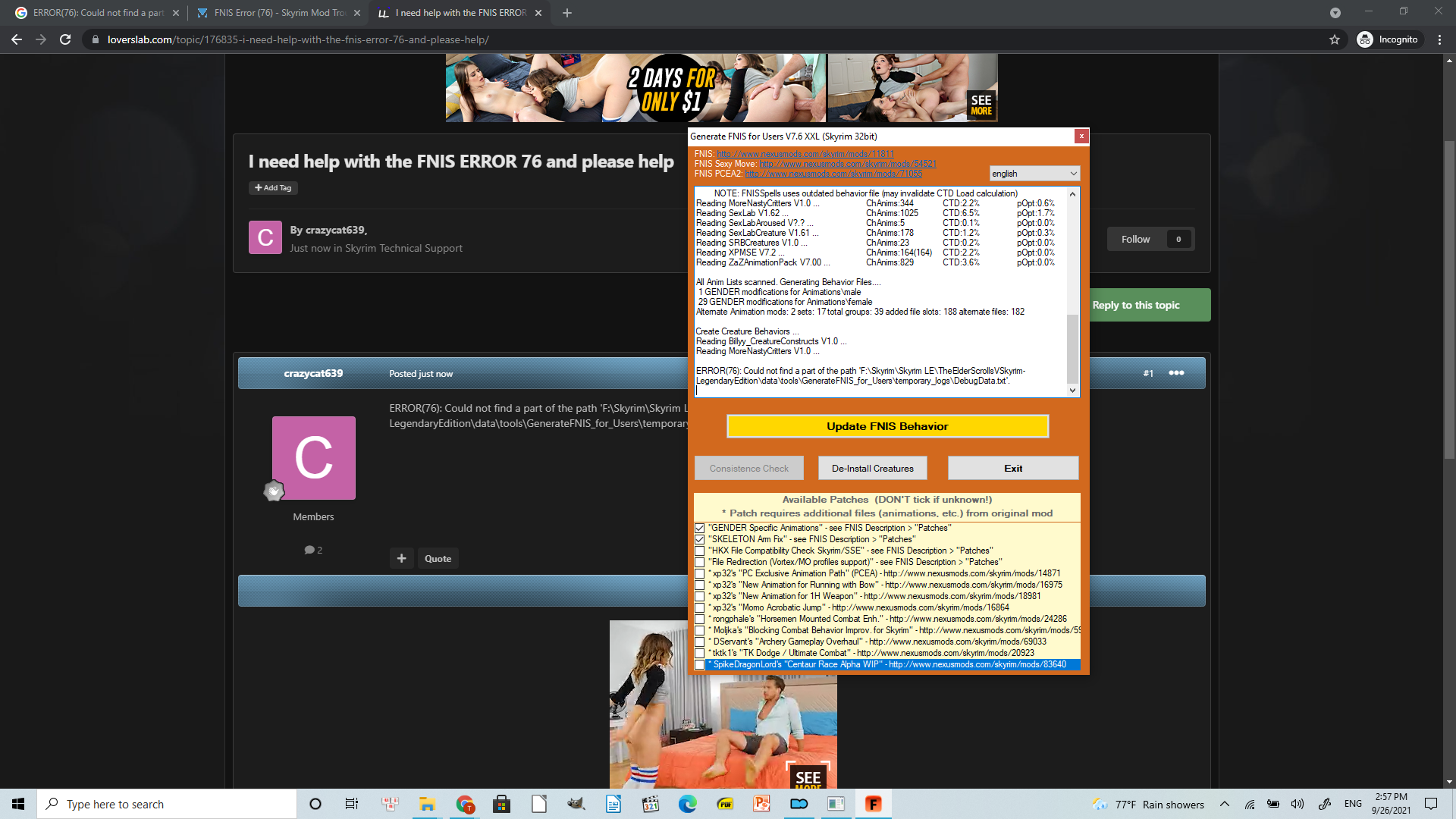Open a new browser tab

pos(567,13)
